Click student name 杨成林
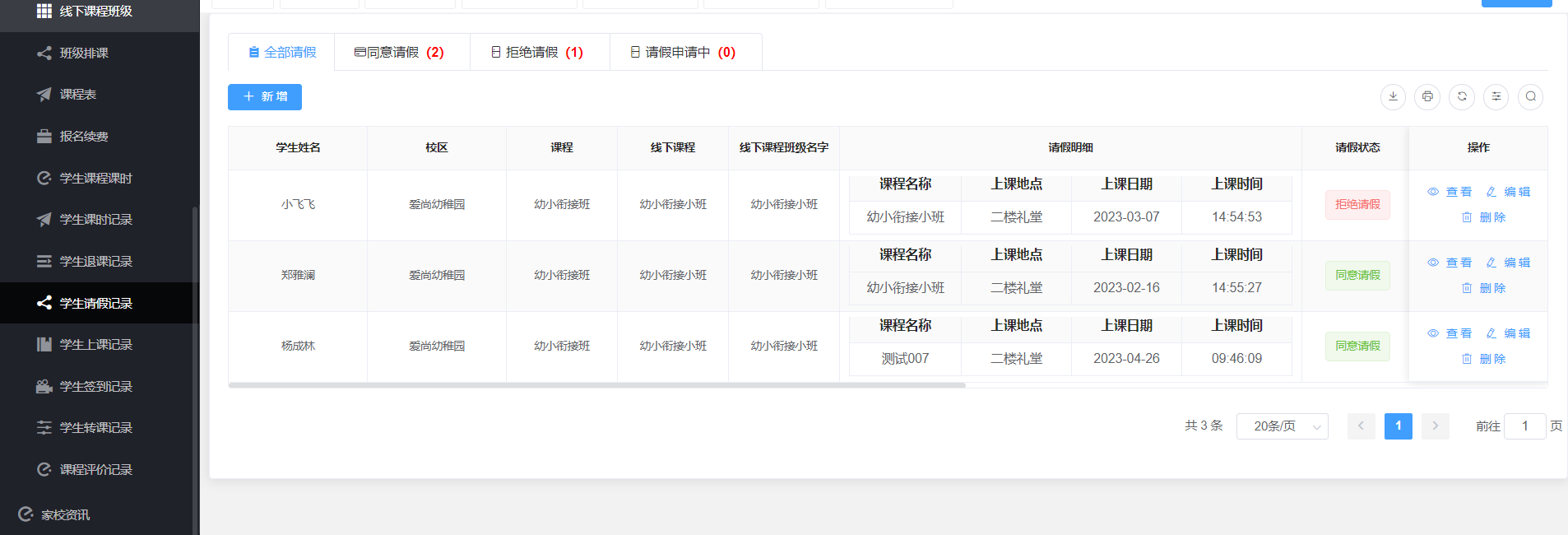The width and height of the screenshot is (1568, 535). [298, 347]
